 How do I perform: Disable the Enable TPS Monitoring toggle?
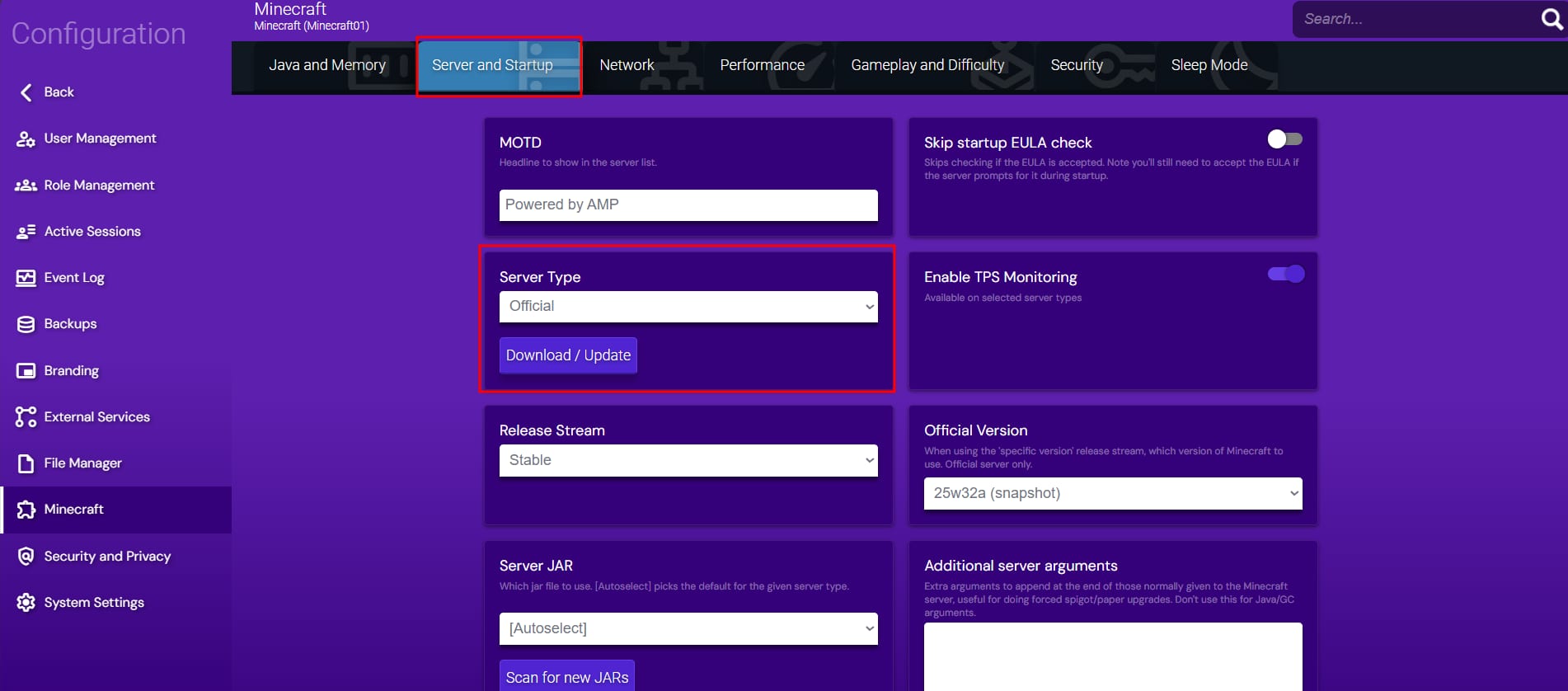(x=1284, y=274)
